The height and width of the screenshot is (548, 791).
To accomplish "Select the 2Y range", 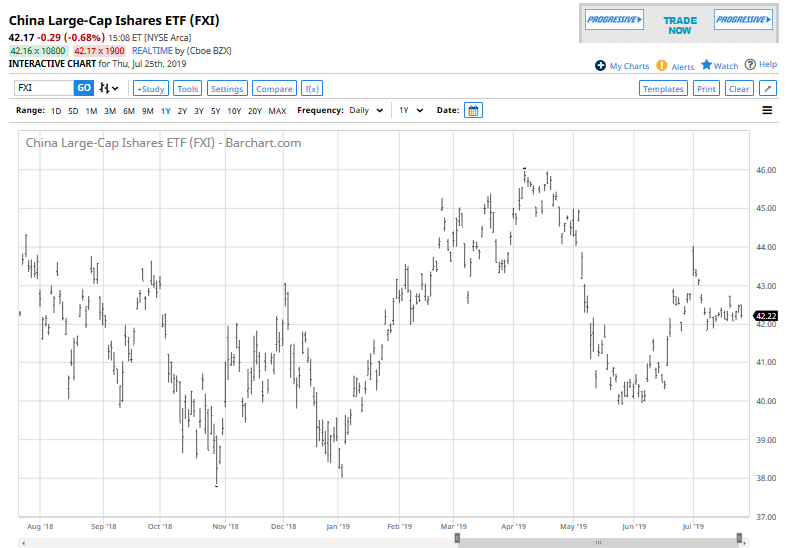I will [x=182, y=111].
